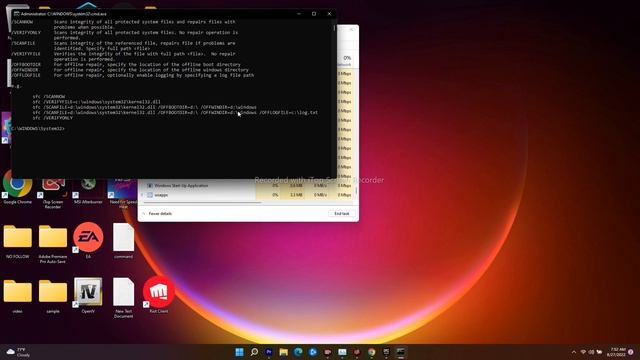Screen dimensions: 640x360
Task: Show hidden system tray icons
Action: [x=574, y=352]
